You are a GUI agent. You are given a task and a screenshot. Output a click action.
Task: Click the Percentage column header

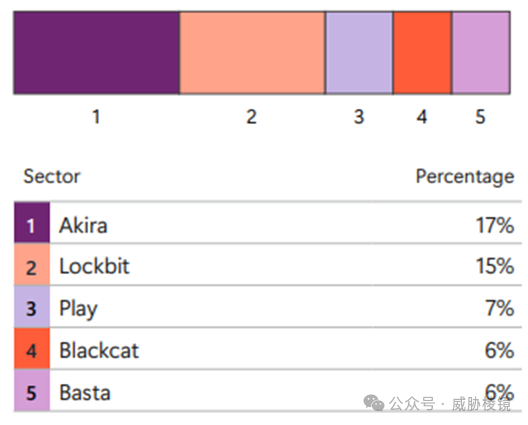click(465, 177)
